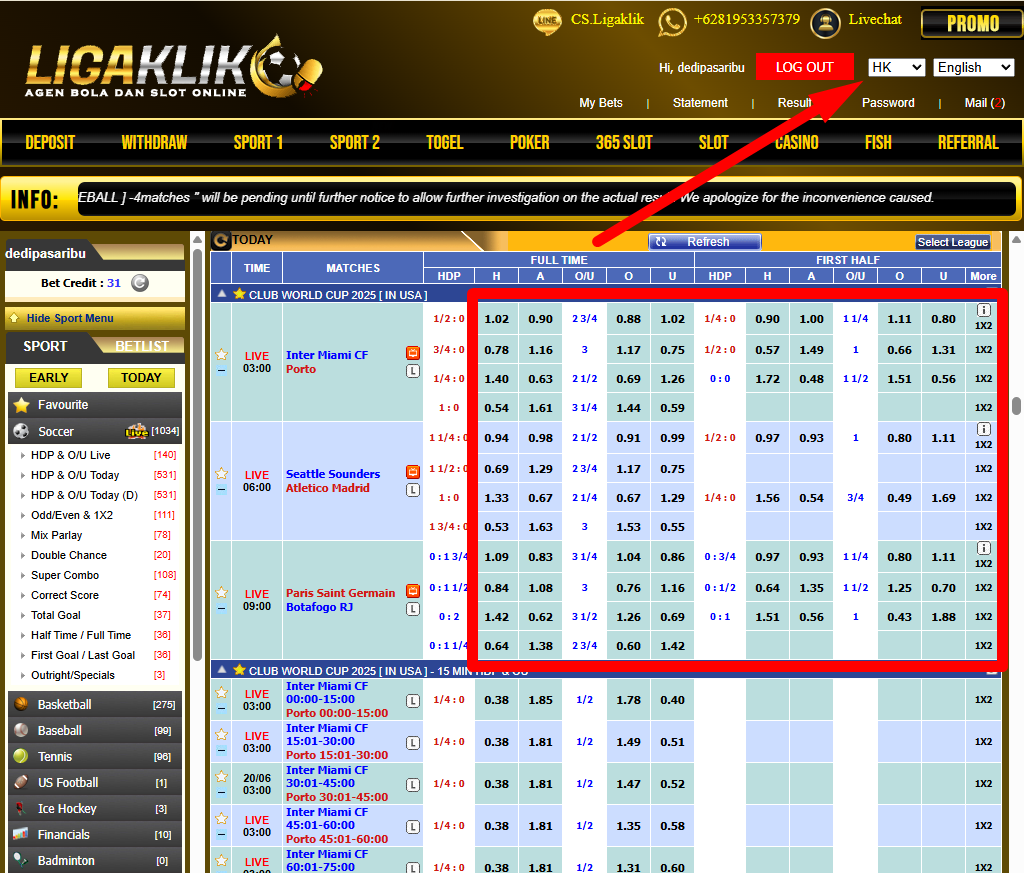Switch to the EARLY matches tab
1024x873 pixels.
pyautogui.click(x=48, y=377)
